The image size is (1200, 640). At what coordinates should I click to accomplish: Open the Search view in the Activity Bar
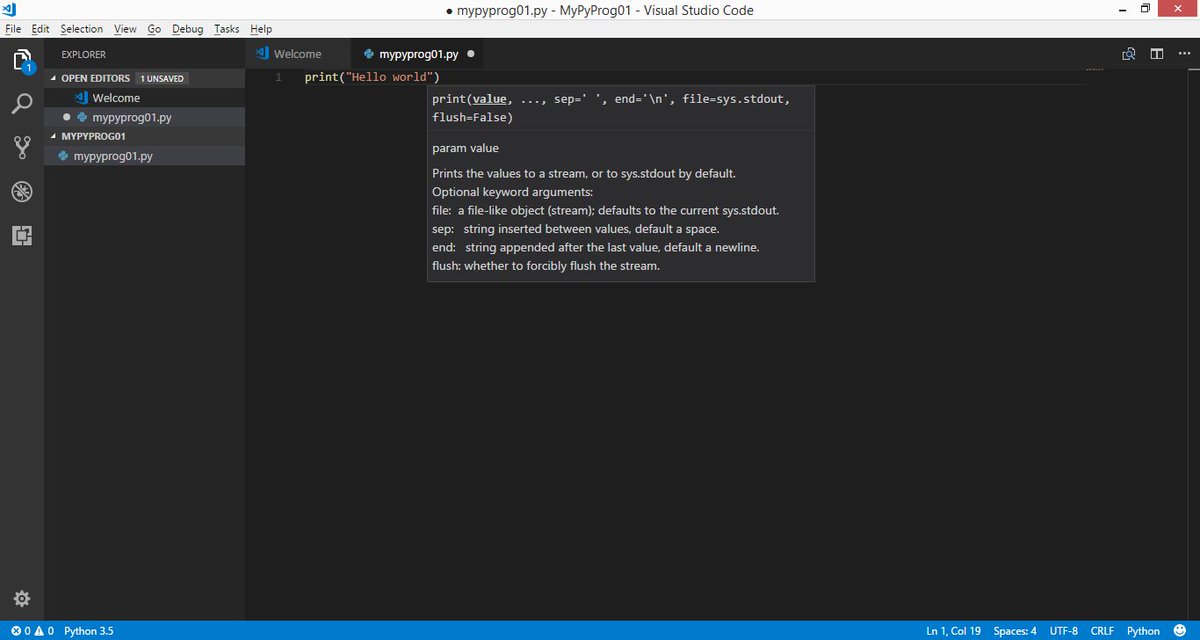tap(22, 103)
